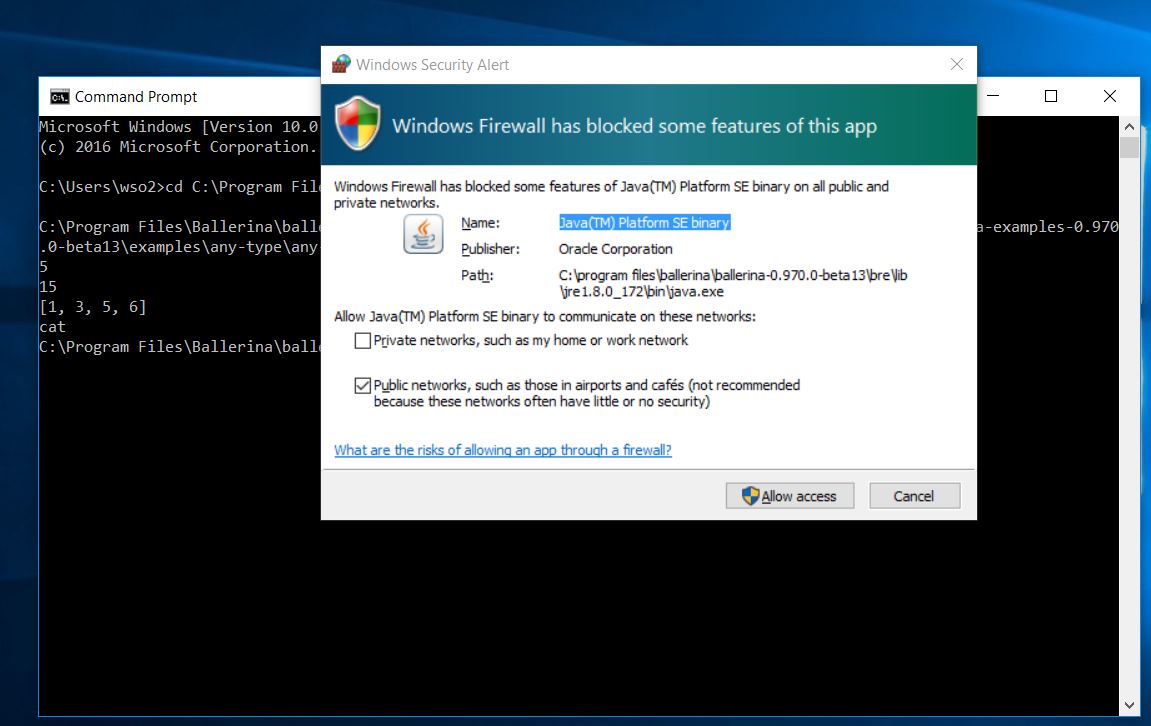
Task: Enable Private networks checkbox
Action: [x=363, y=341]
